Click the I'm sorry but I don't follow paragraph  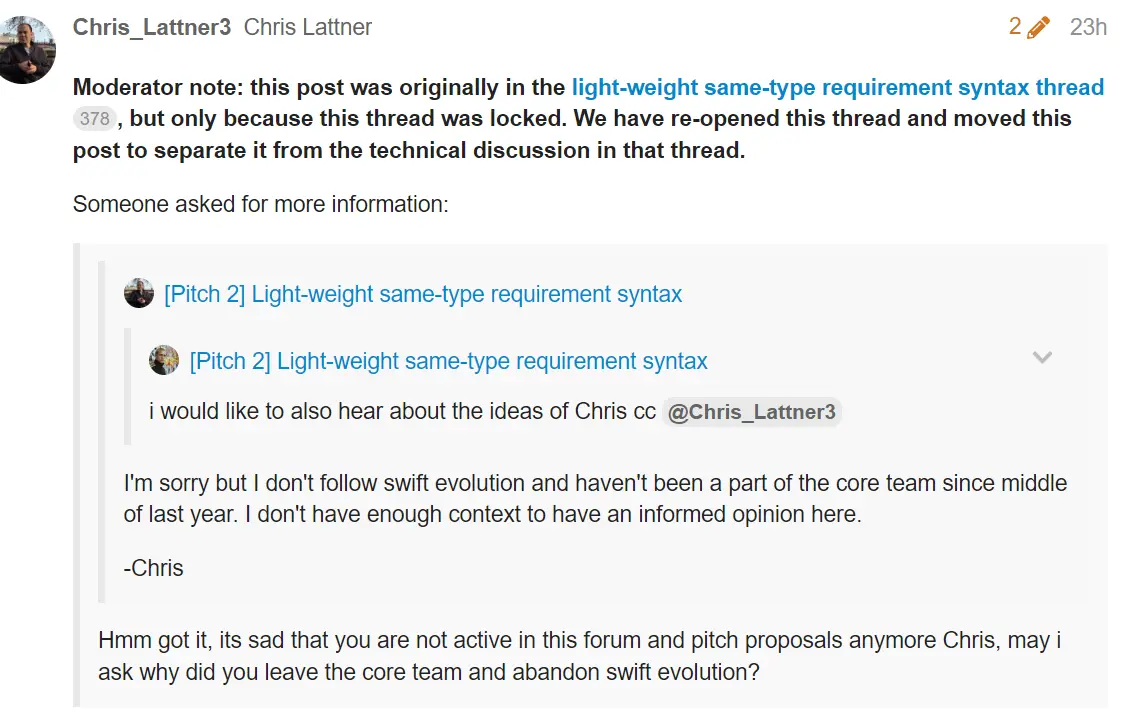click(595, 499)
